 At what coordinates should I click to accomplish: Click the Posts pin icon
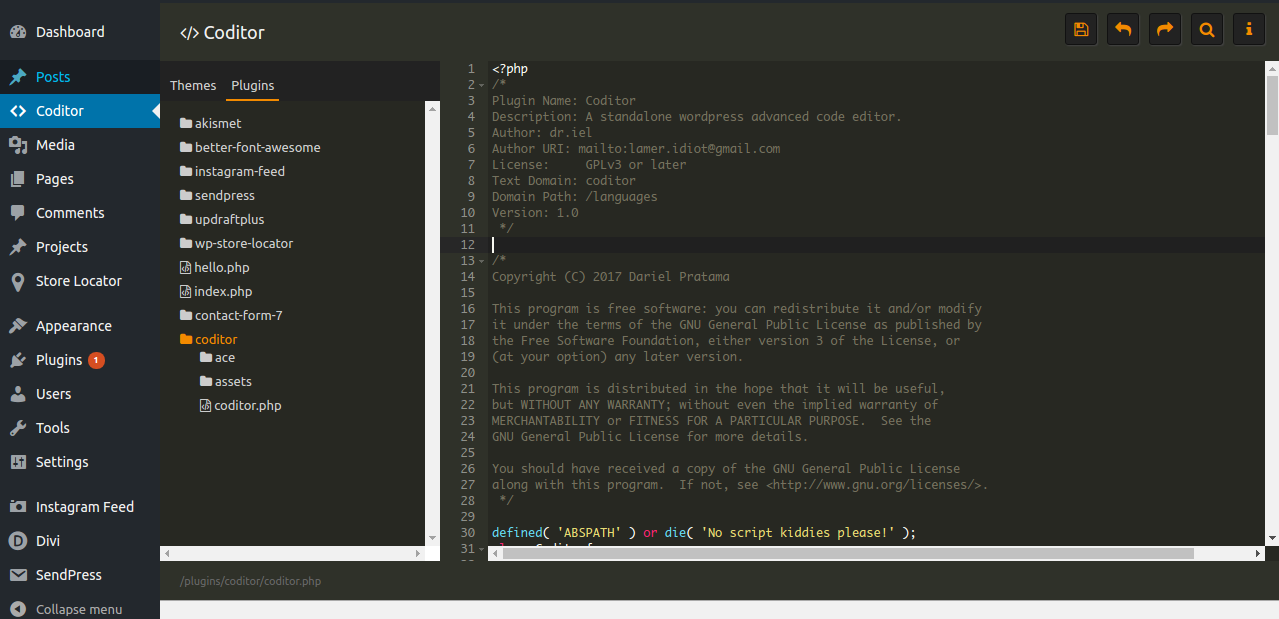coord(18,77)
